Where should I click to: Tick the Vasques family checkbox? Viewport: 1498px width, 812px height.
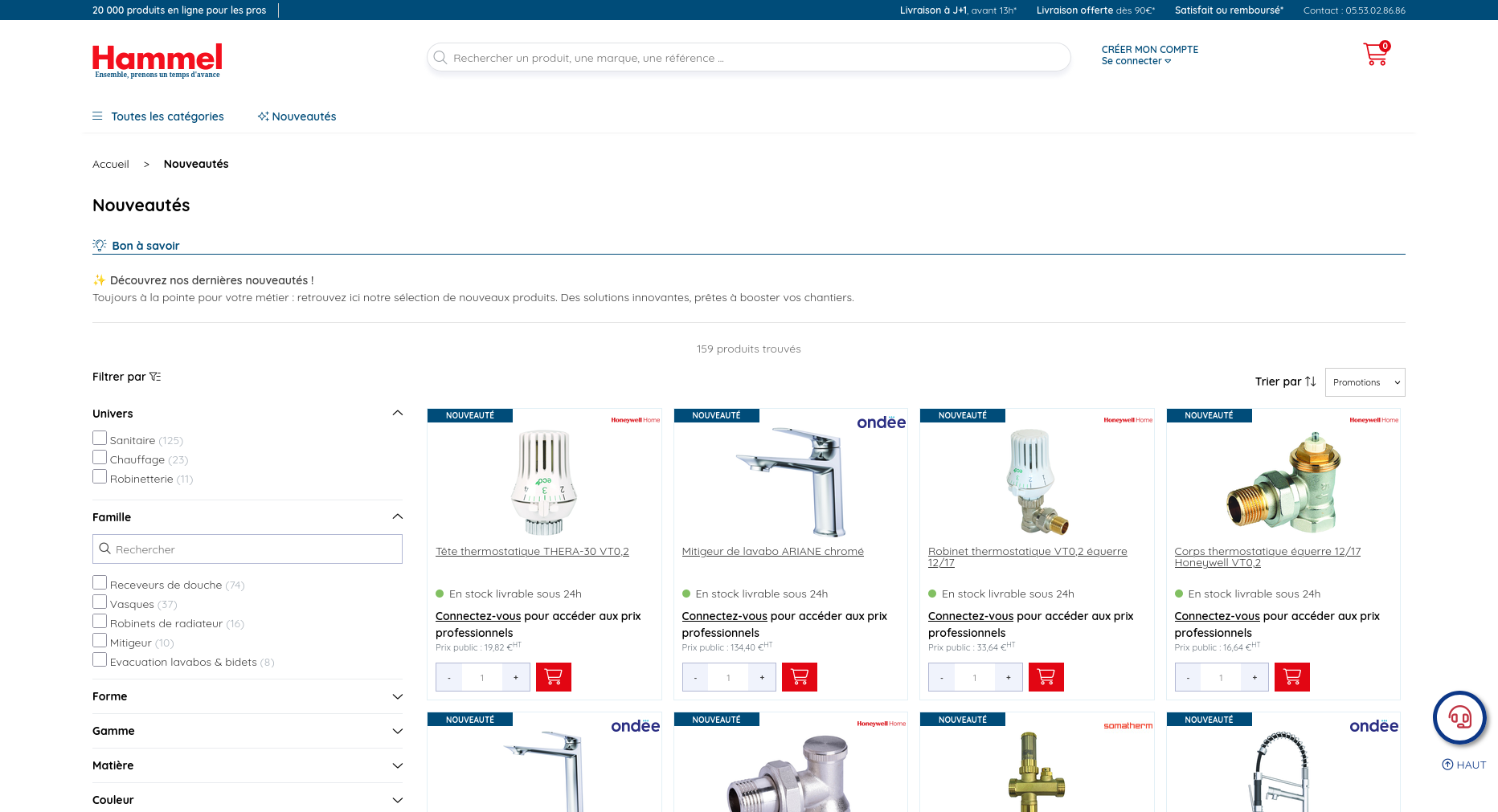[100, 602]
